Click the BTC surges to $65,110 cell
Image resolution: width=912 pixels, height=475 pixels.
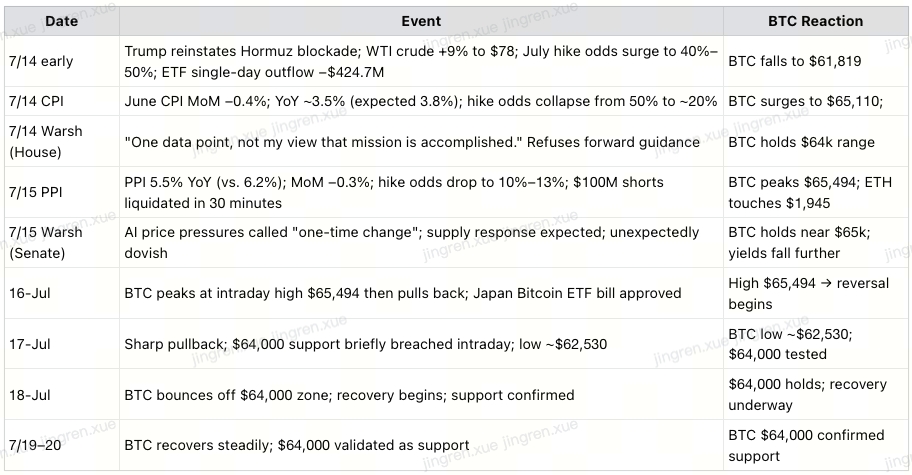click(x=815, y=101)
